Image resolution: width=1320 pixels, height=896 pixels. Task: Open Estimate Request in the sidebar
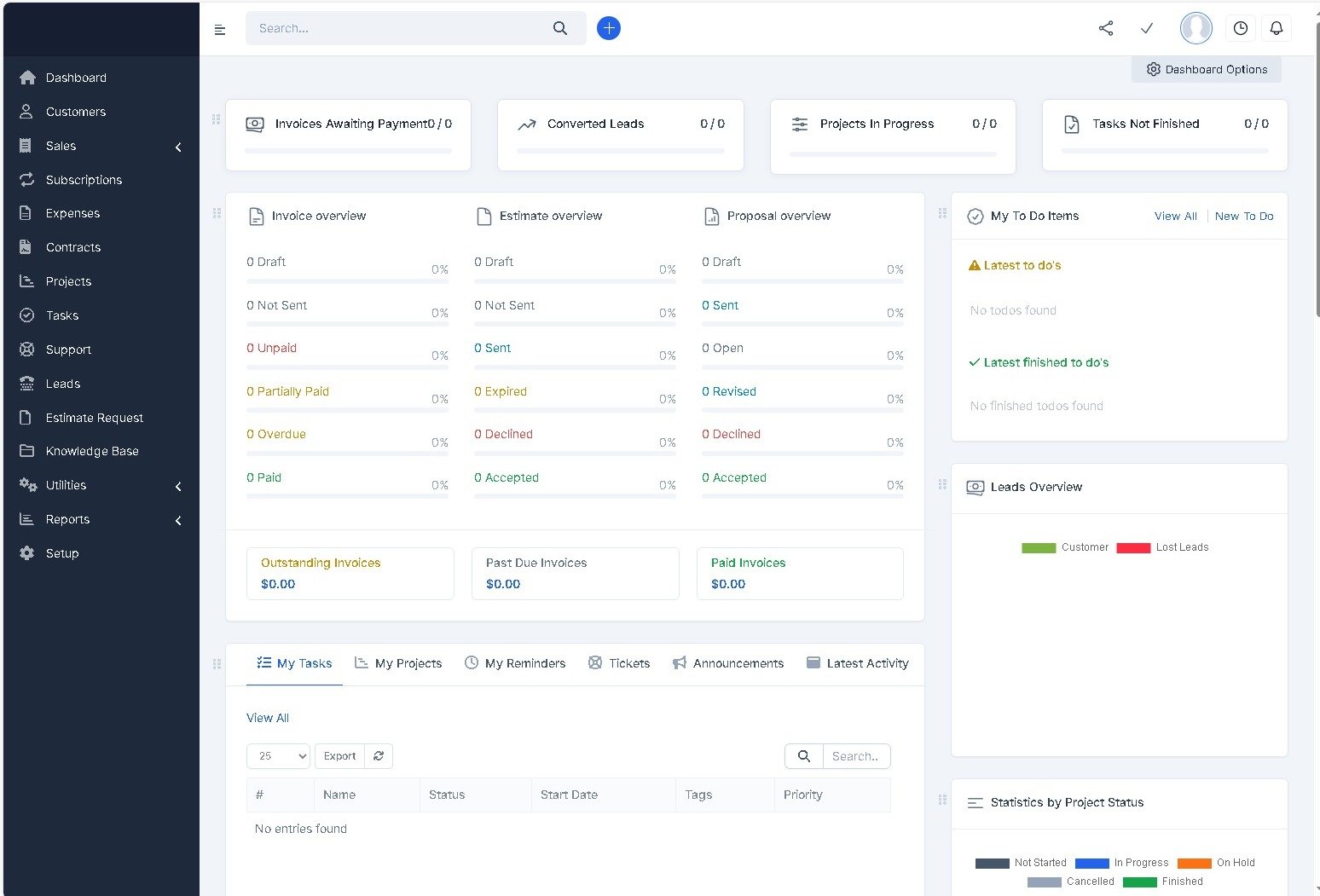pos(101,418)
